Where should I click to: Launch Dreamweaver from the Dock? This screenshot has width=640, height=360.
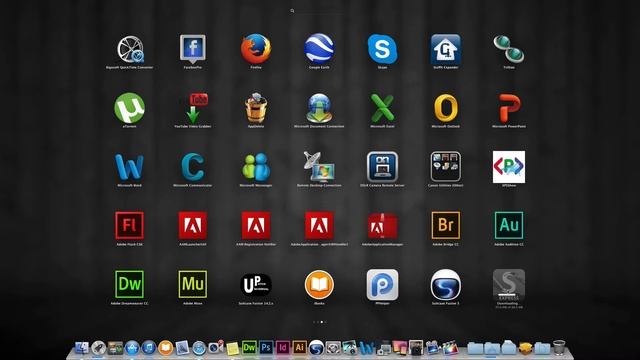pos(249,348)
